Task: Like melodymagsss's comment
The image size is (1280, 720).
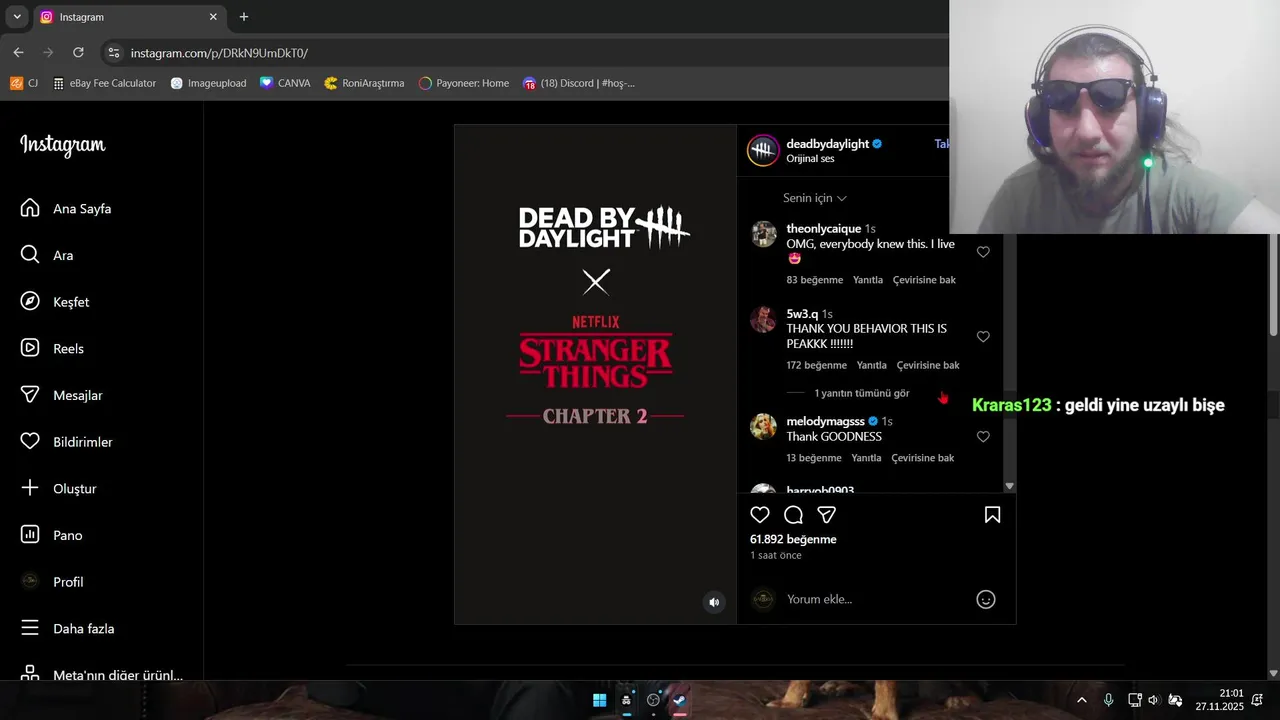Action: point(983,437)
